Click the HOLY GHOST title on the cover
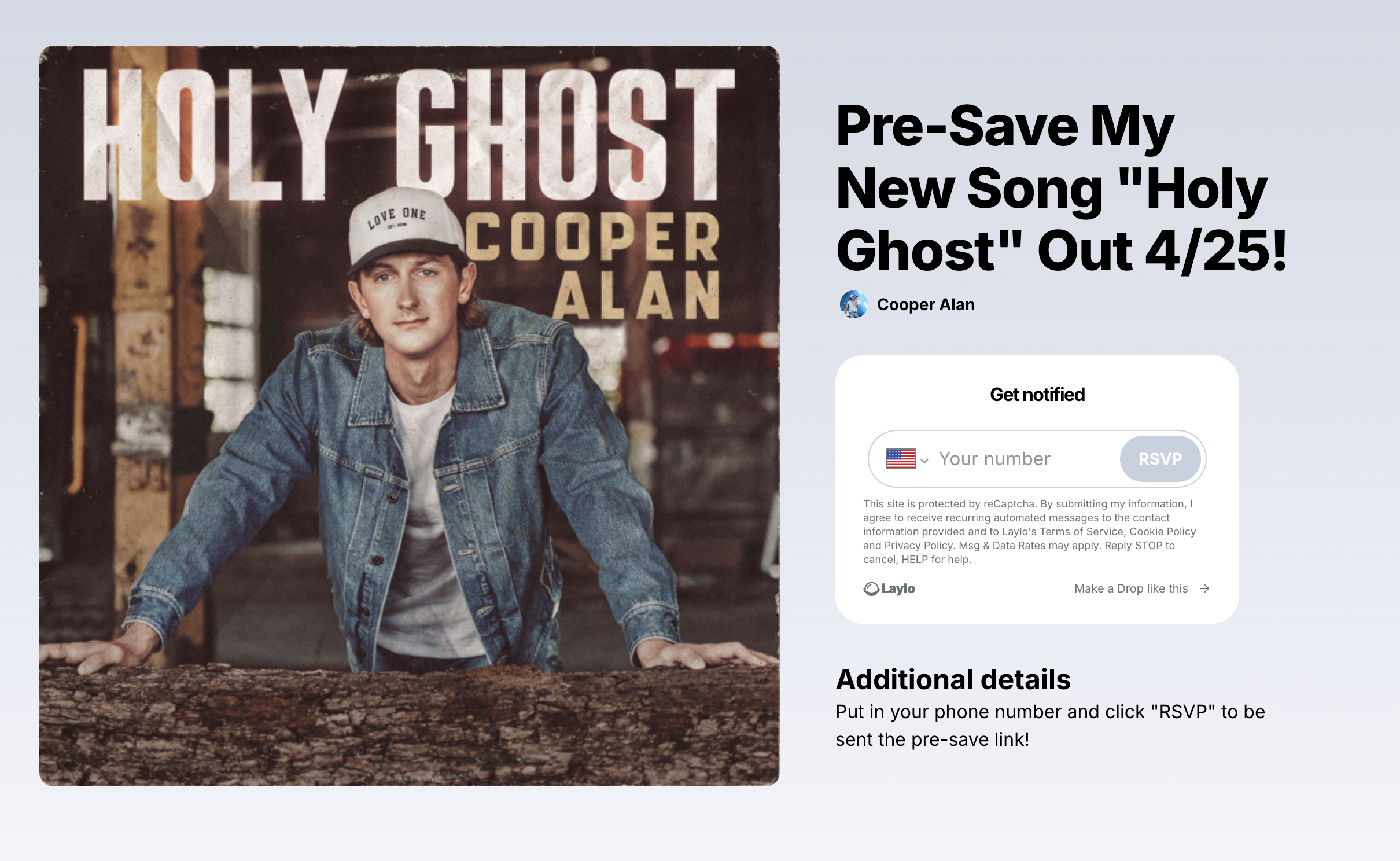Screen dimensions: 1400x861 409,135
